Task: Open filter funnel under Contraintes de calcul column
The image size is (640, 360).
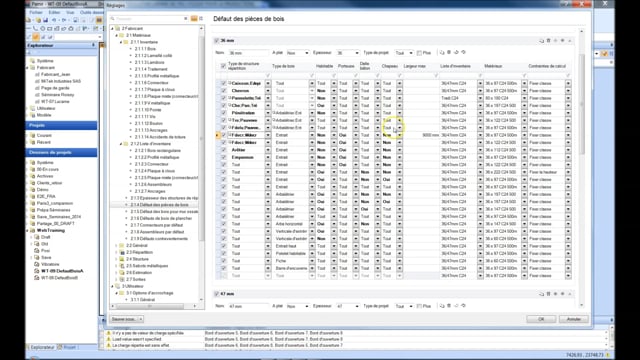Action: 568,76
